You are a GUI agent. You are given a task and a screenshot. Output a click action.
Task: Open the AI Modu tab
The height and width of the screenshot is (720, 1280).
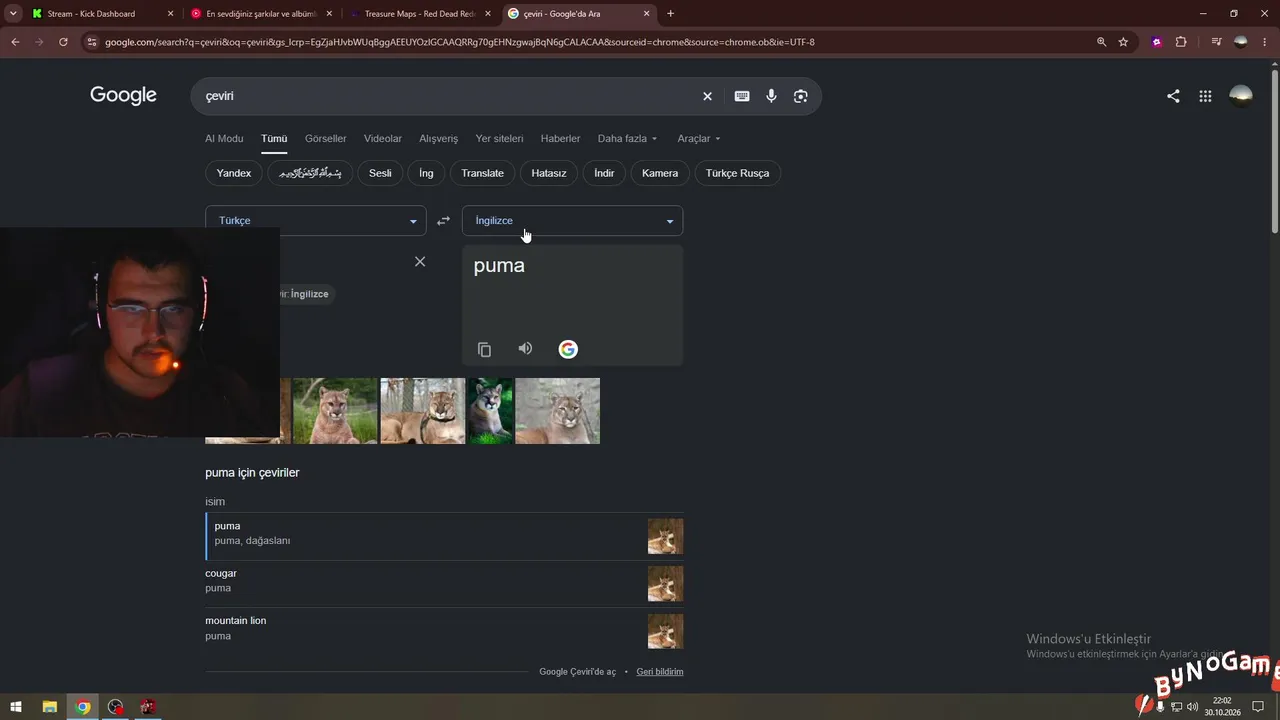tap(224, 139)
